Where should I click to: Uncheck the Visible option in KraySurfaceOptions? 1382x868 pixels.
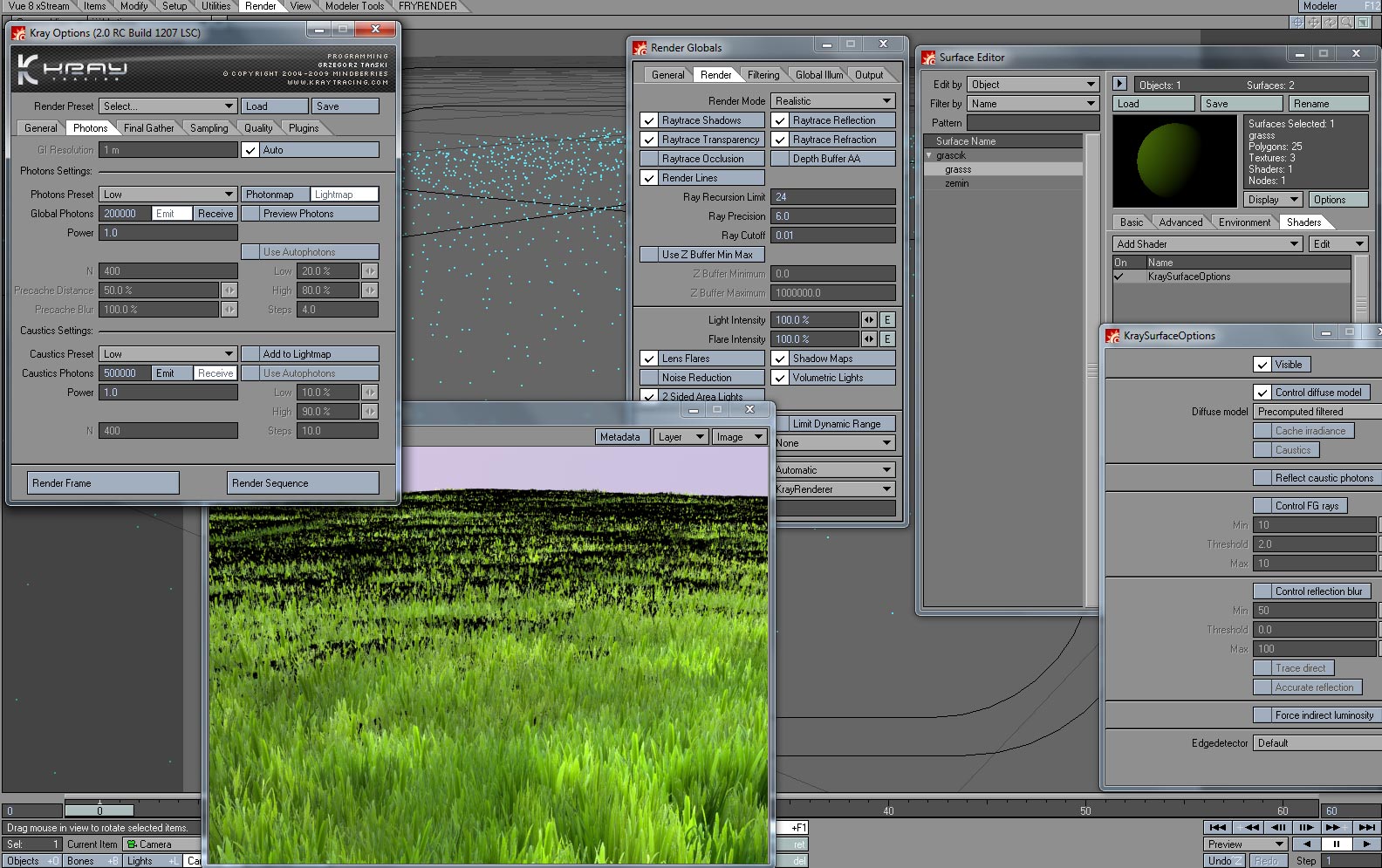[1262, 365]
